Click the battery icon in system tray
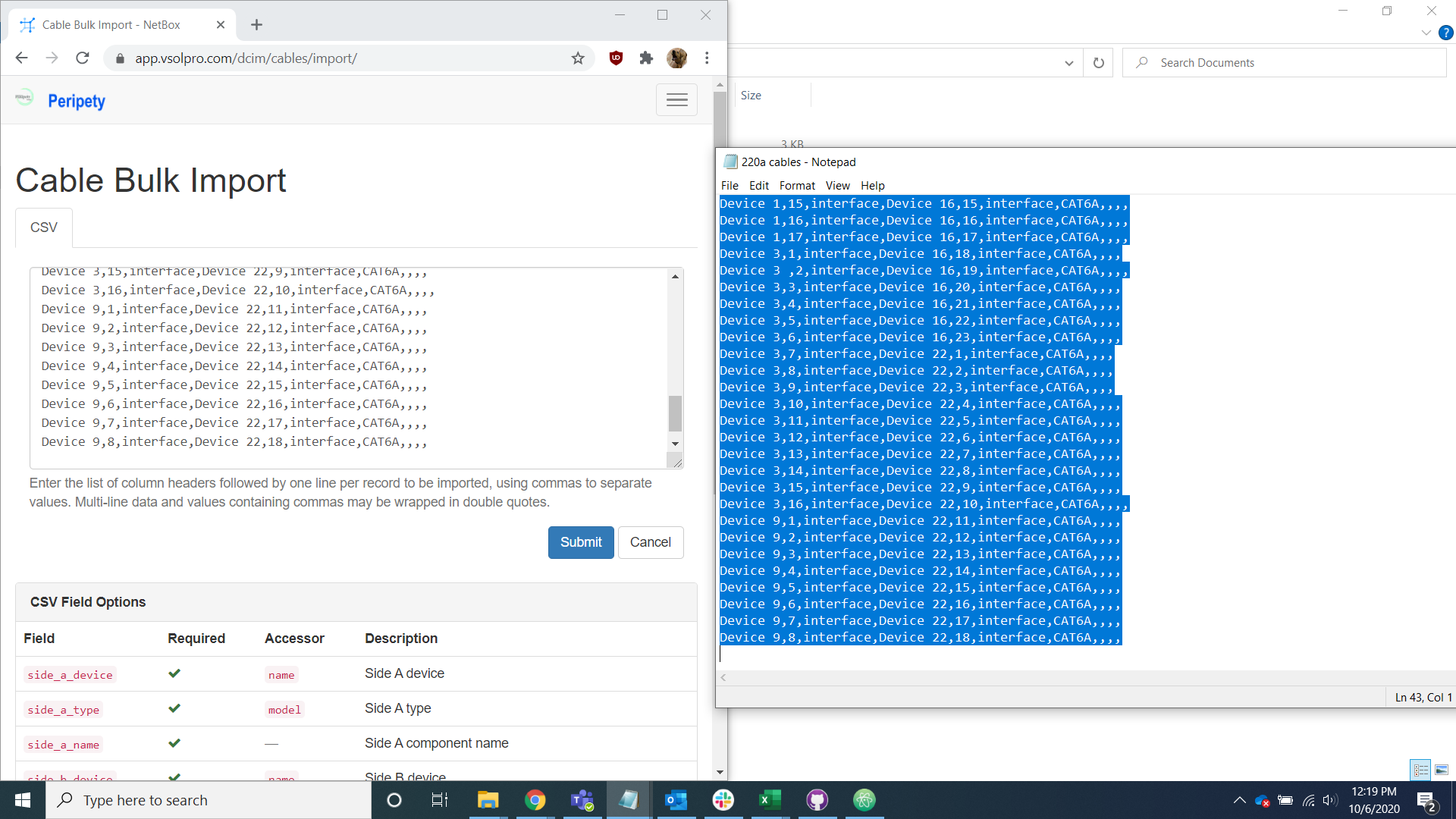This screenshot has width=1456, height=819. click(x=1285, y=800)
